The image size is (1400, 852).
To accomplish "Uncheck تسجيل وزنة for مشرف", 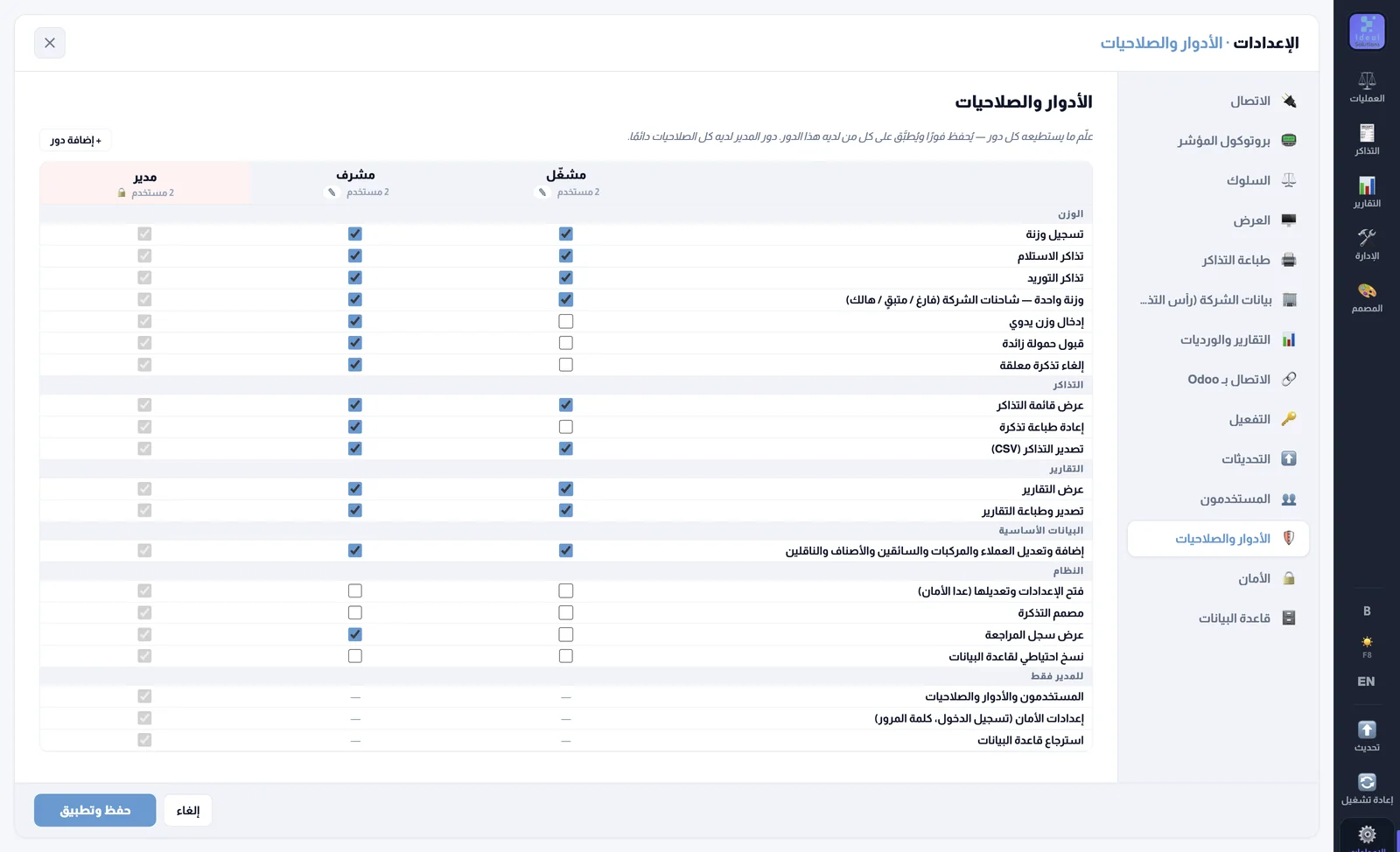I will tap(354, 234).
